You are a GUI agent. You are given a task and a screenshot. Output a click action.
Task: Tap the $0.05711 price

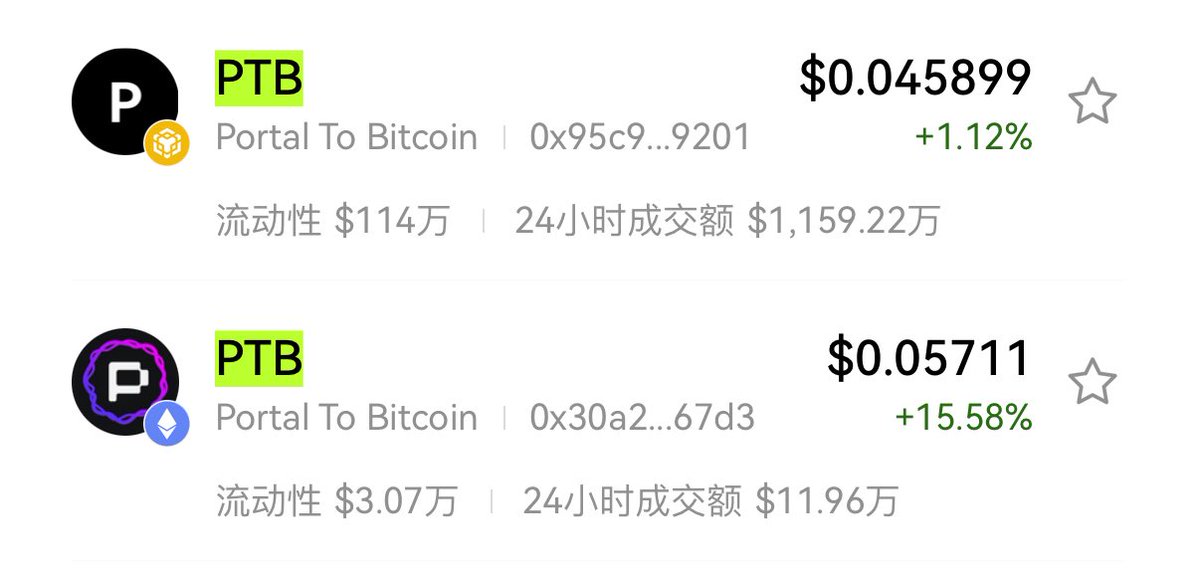(x=929, y=358)
